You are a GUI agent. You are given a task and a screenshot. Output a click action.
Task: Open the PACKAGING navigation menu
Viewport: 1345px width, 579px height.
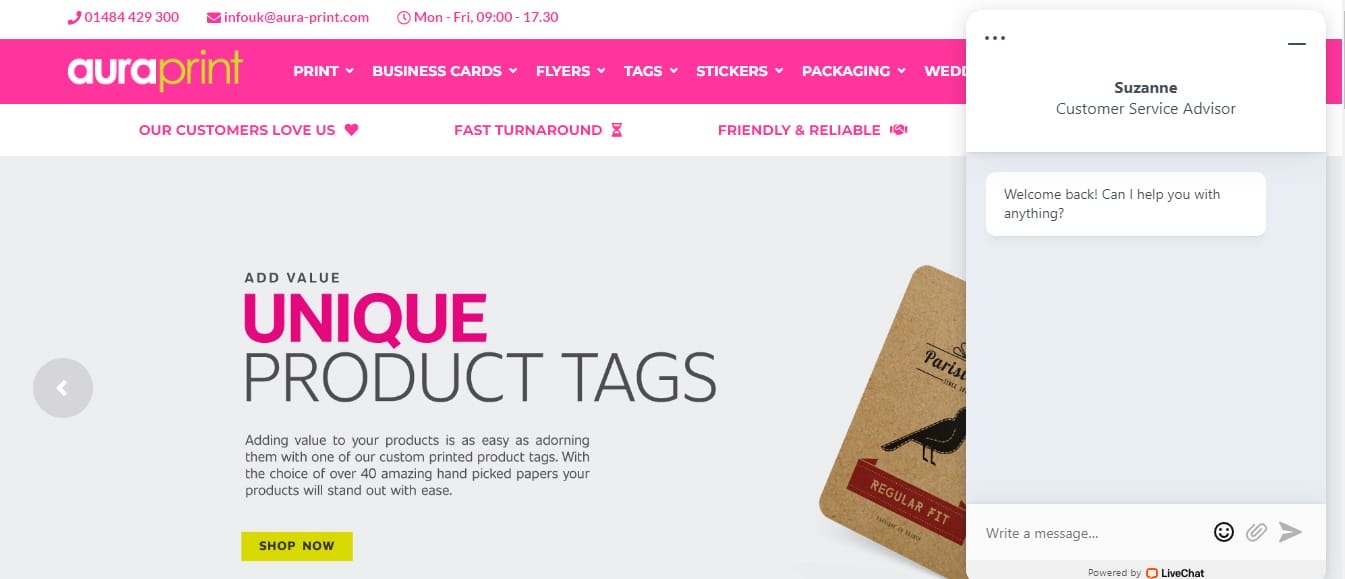coord(854,71)
